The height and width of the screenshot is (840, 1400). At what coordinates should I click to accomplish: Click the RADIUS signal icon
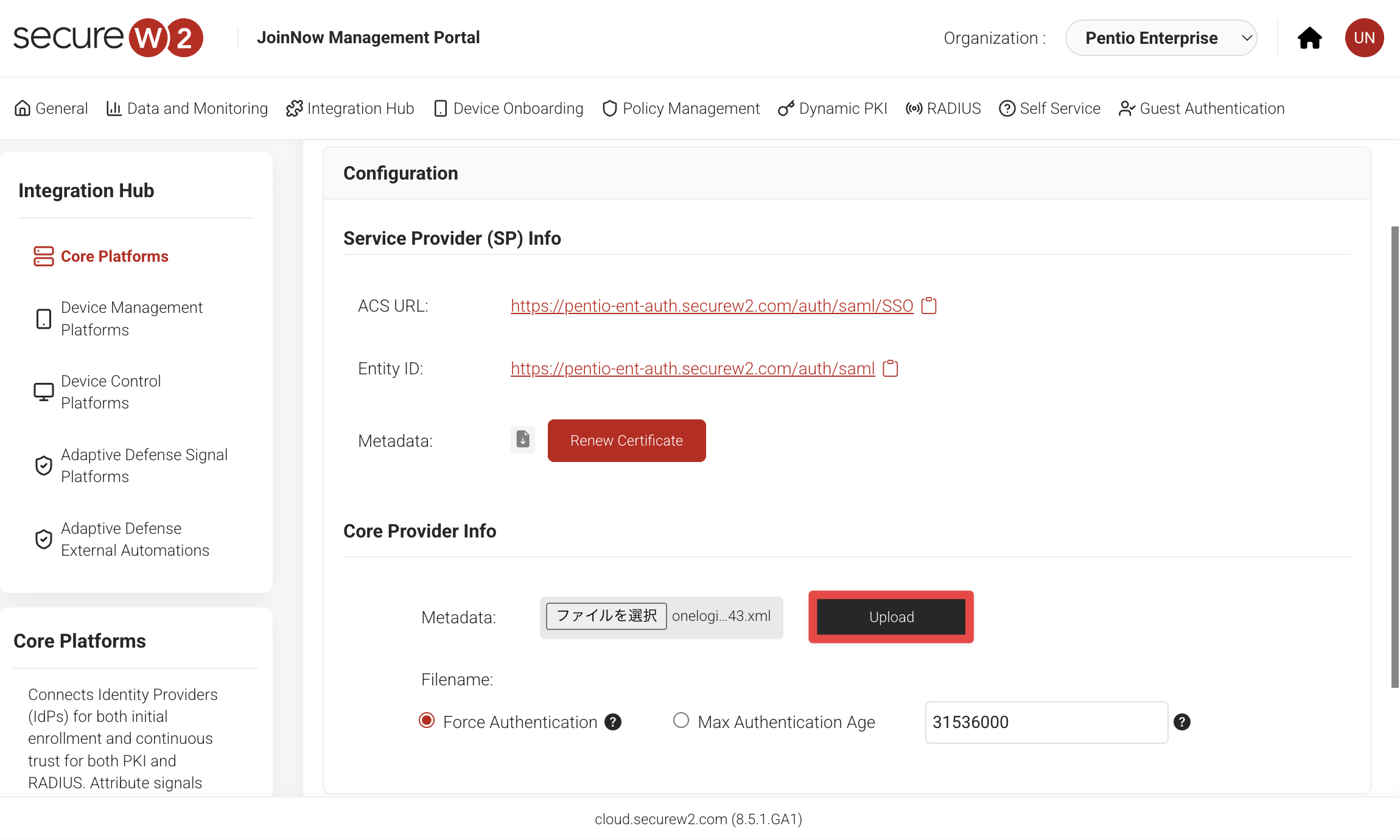914,108
